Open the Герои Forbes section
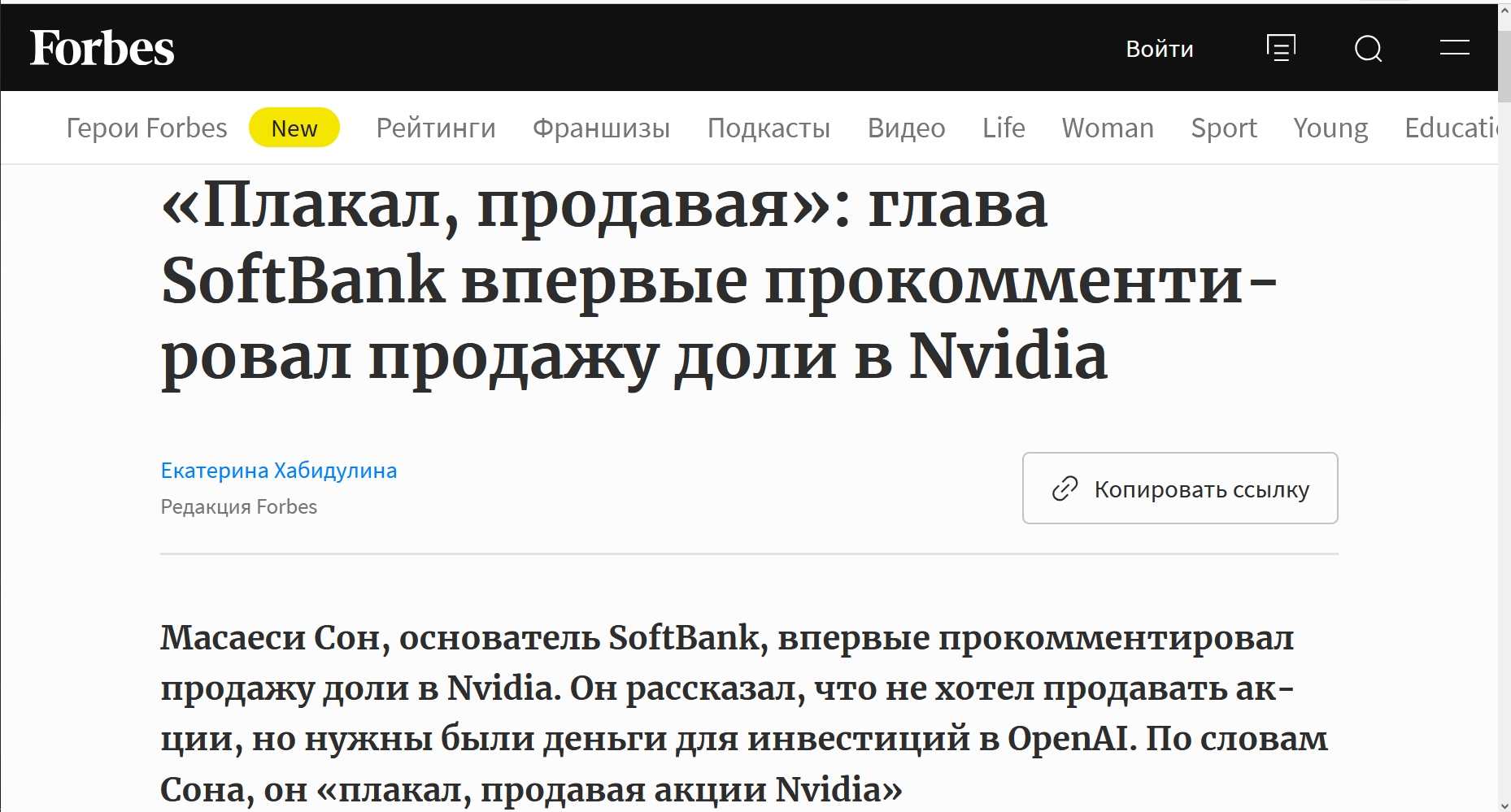This screenshot has height=812, width=1511. [x=146, y=128]
